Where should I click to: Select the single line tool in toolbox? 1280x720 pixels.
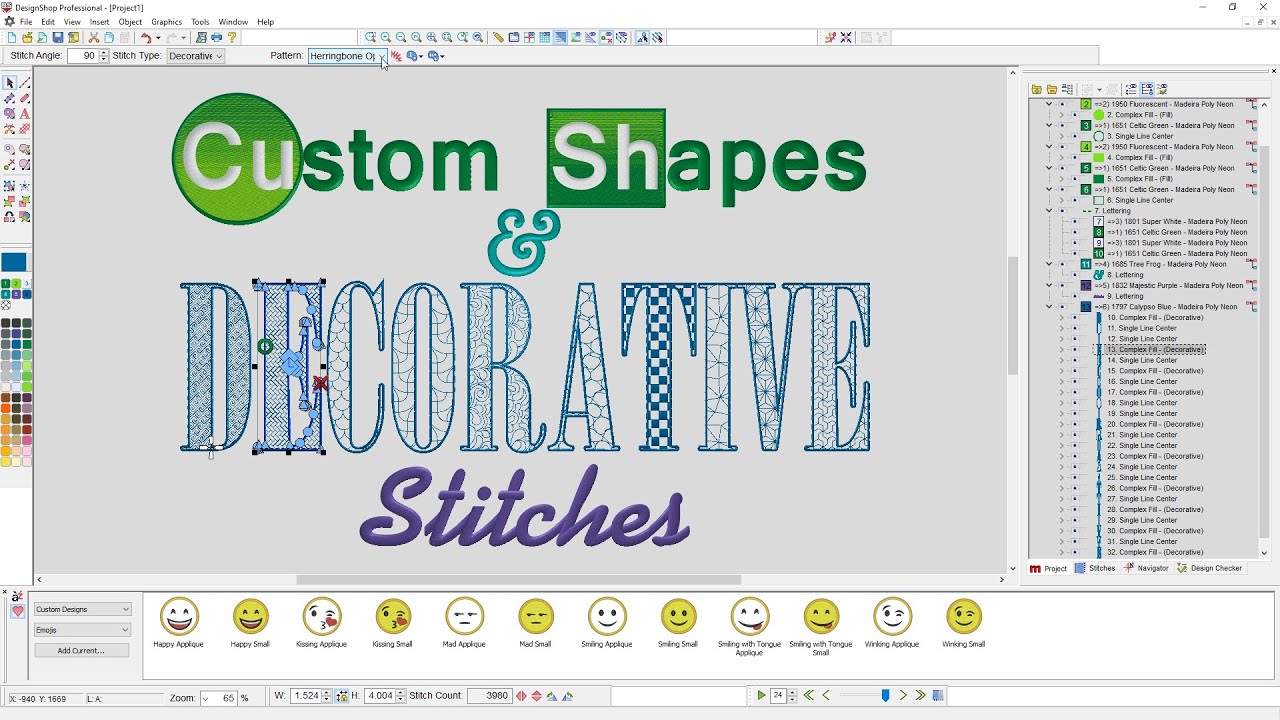[25, 83]
